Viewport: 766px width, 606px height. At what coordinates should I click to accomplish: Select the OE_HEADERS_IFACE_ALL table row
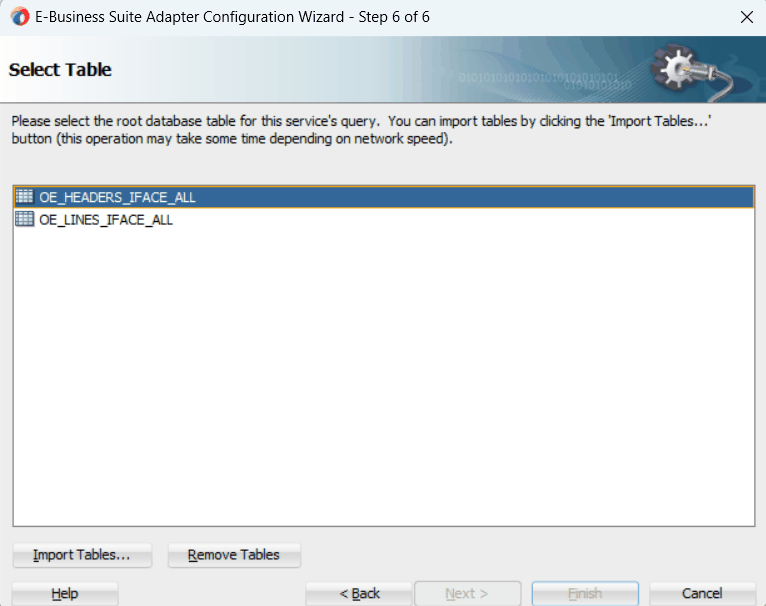(384, 197)
